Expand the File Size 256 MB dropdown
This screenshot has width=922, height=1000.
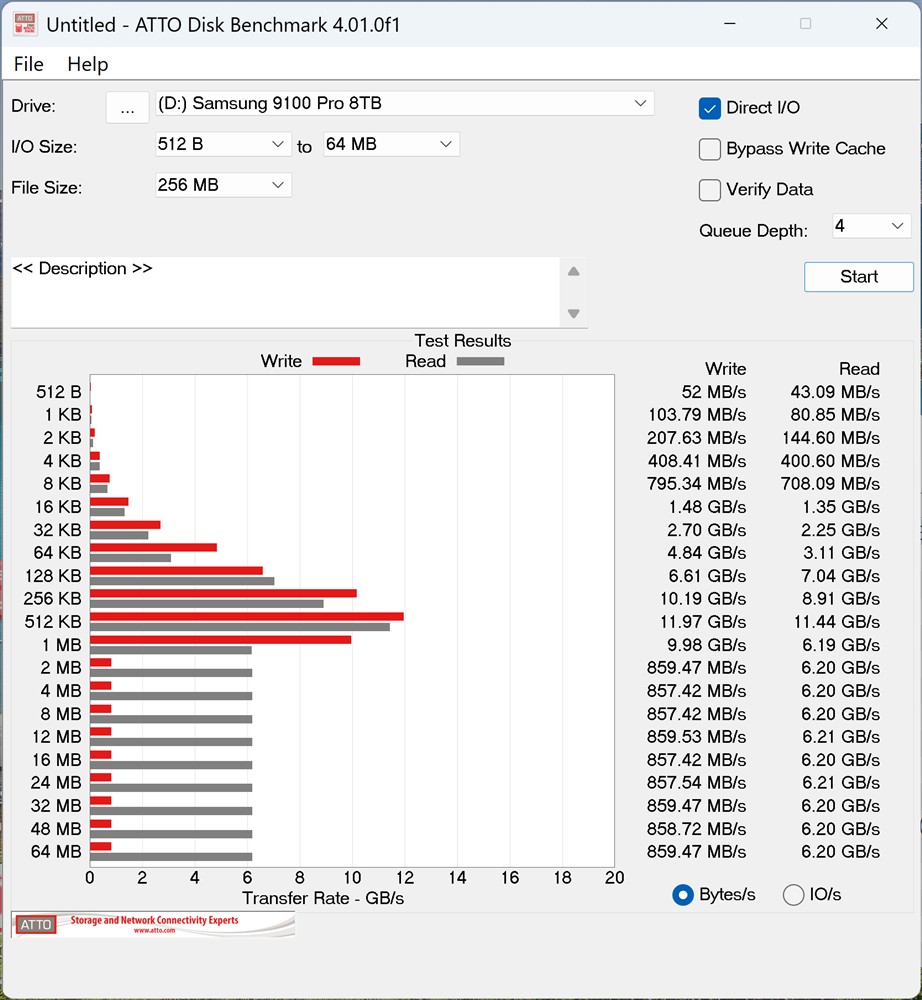[x=278, y=185]
